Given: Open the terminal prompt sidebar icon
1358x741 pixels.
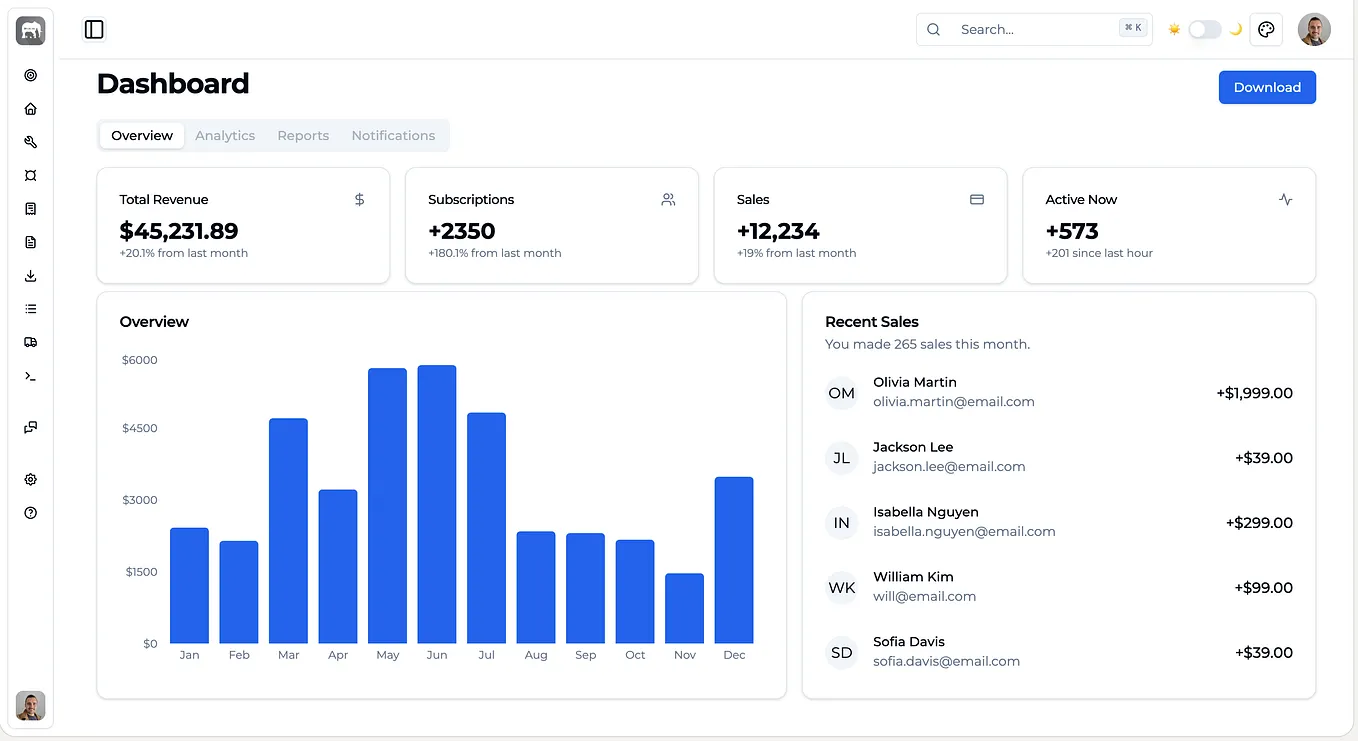Looking at the screenshot, I should click(x=30, y=376).
